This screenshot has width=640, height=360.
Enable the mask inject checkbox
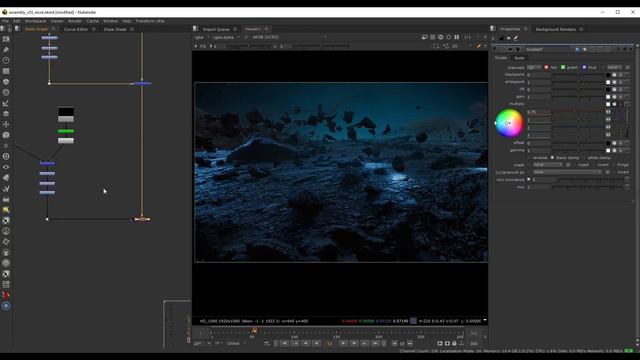[x=575, y=165]
